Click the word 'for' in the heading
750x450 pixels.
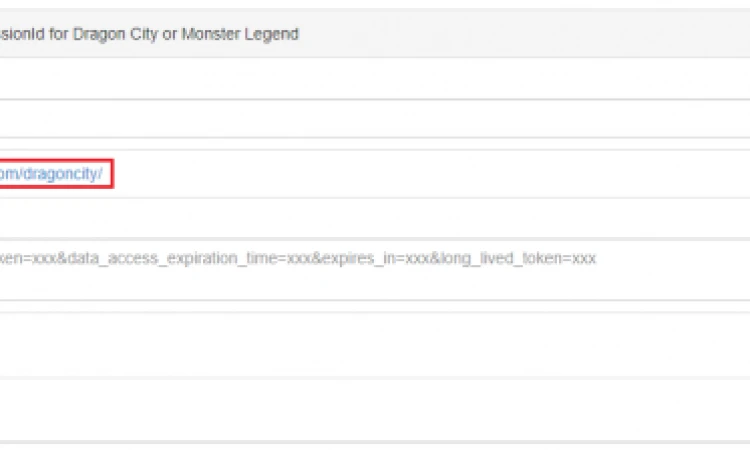coord(58,34)
